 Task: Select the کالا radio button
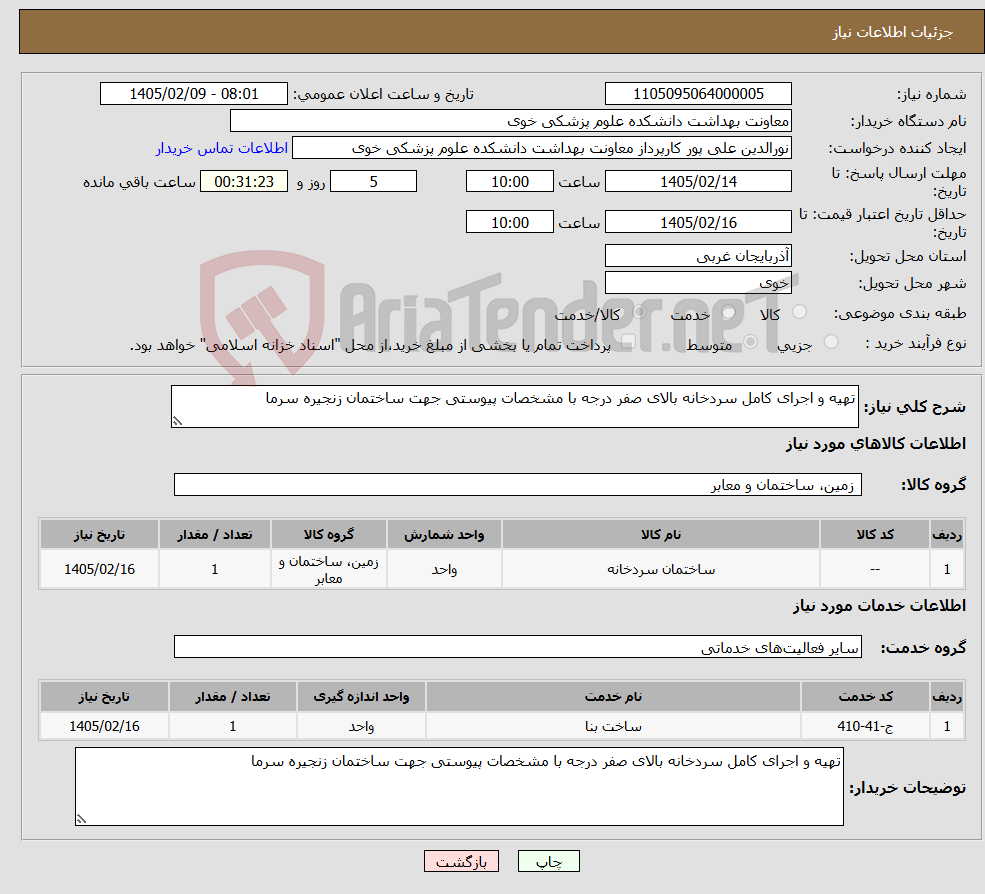(800, 312)
